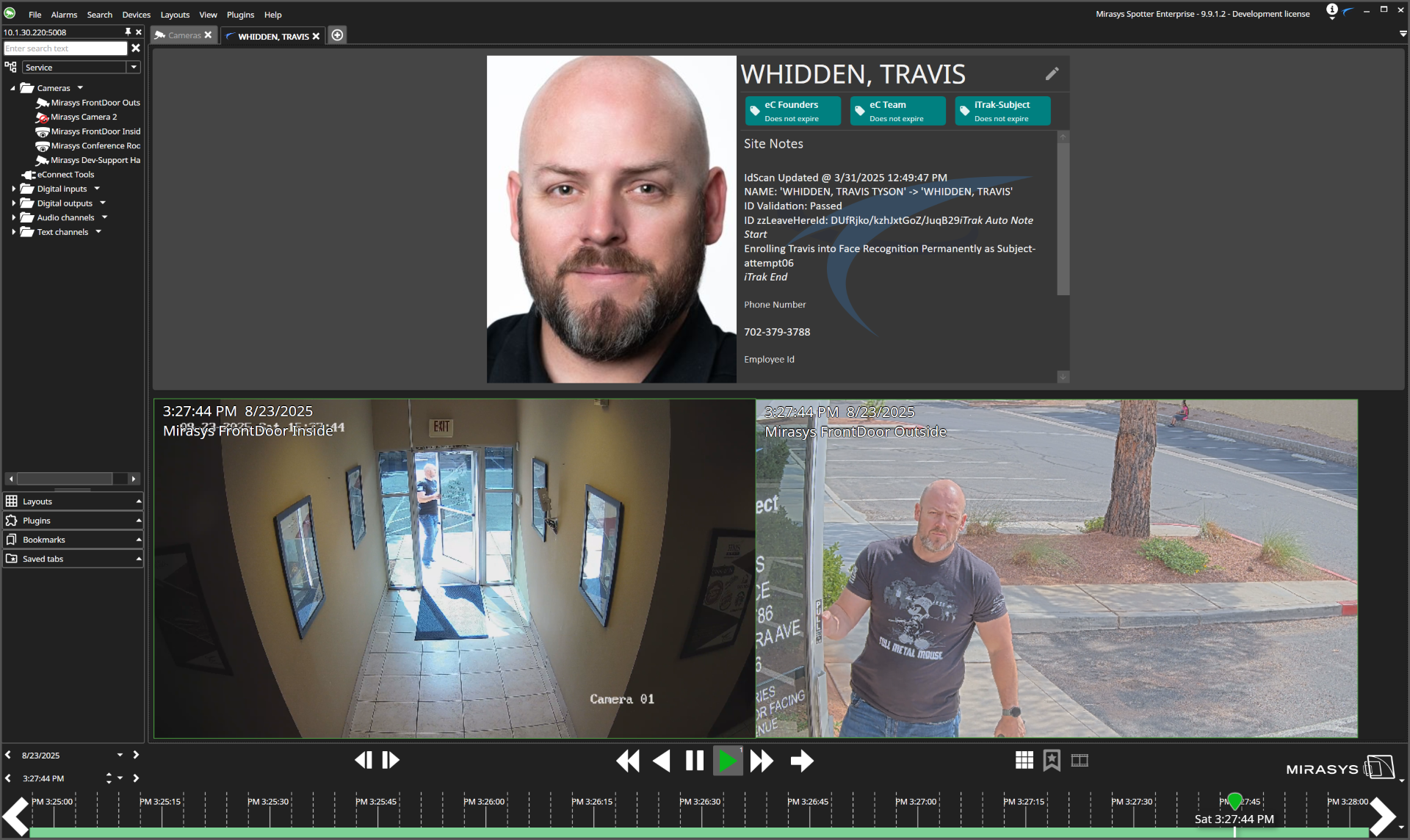The image size is (1410, 840).
Task: Click the add new tab plus icon
Action: pos(337,35)
